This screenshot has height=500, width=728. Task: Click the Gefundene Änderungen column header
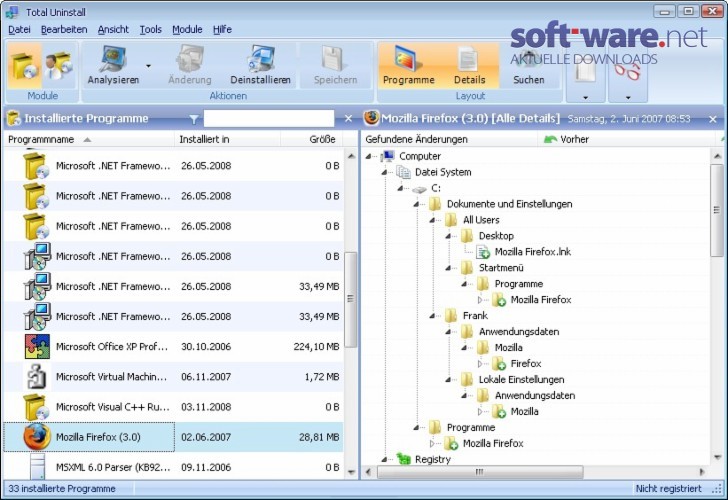coord(449,139)
